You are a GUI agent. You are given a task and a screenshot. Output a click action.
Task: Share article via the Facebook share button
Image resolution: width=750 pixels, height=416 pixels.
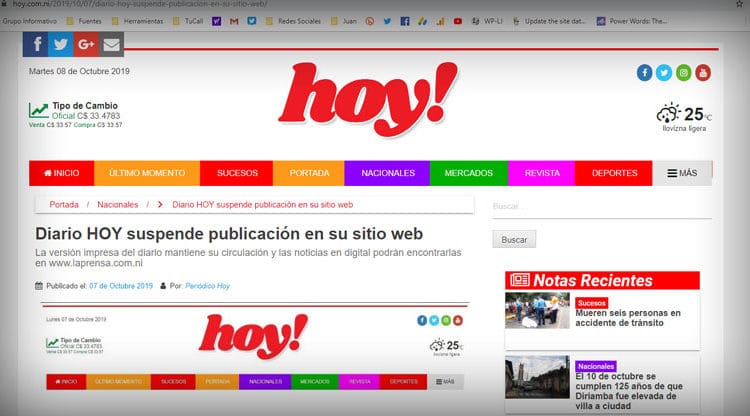coord(35,44)
